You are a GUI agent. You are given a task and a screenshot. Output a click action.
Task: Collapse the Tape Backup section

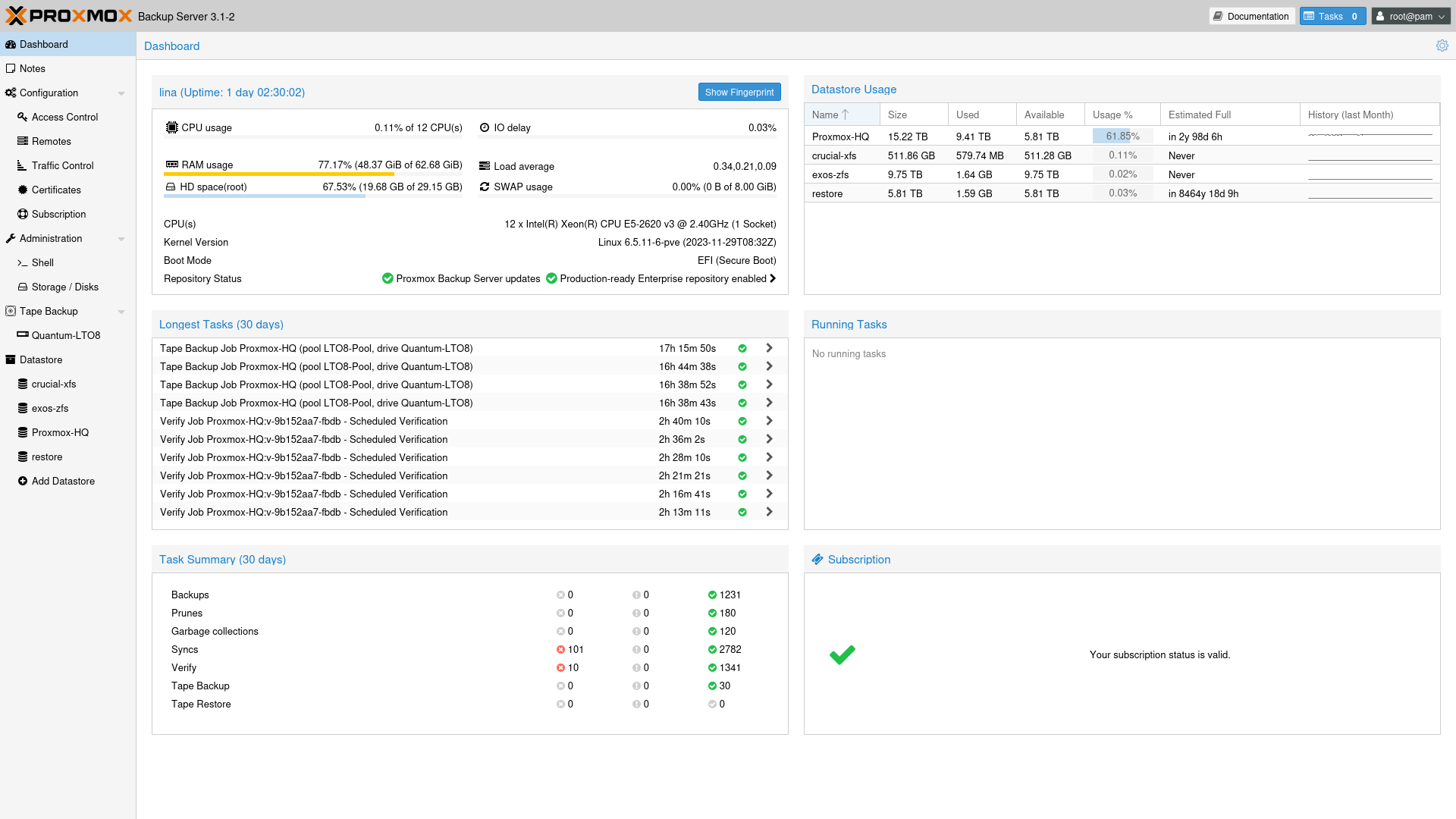(121, 311)
